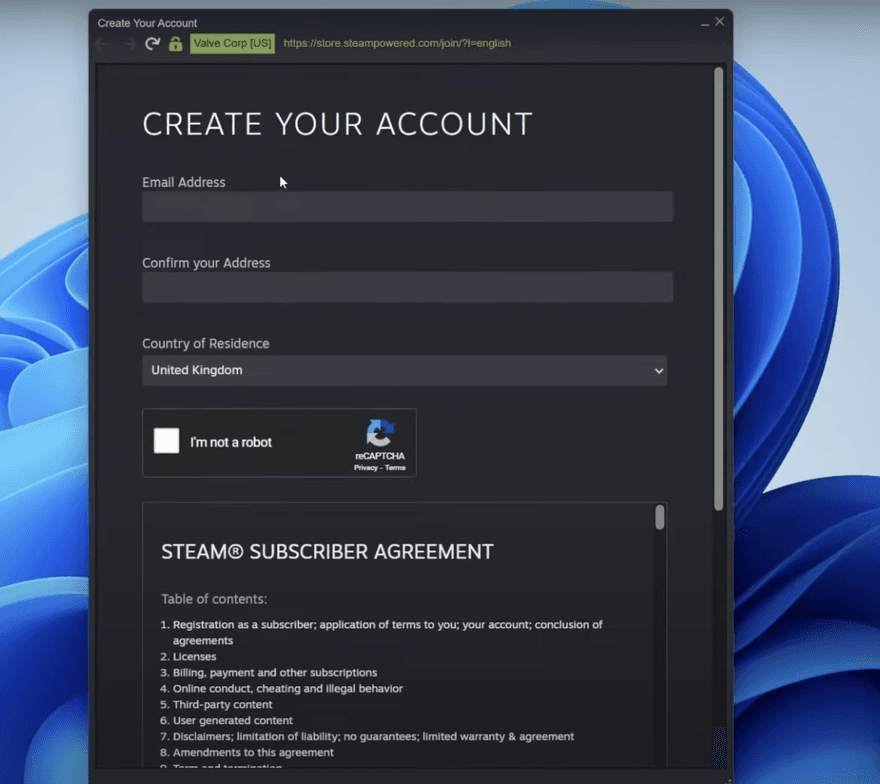Click the STEAM® SUBSCRIBER AGREEMENT heading
880x784 pixels.
click(x=327, y=552)
